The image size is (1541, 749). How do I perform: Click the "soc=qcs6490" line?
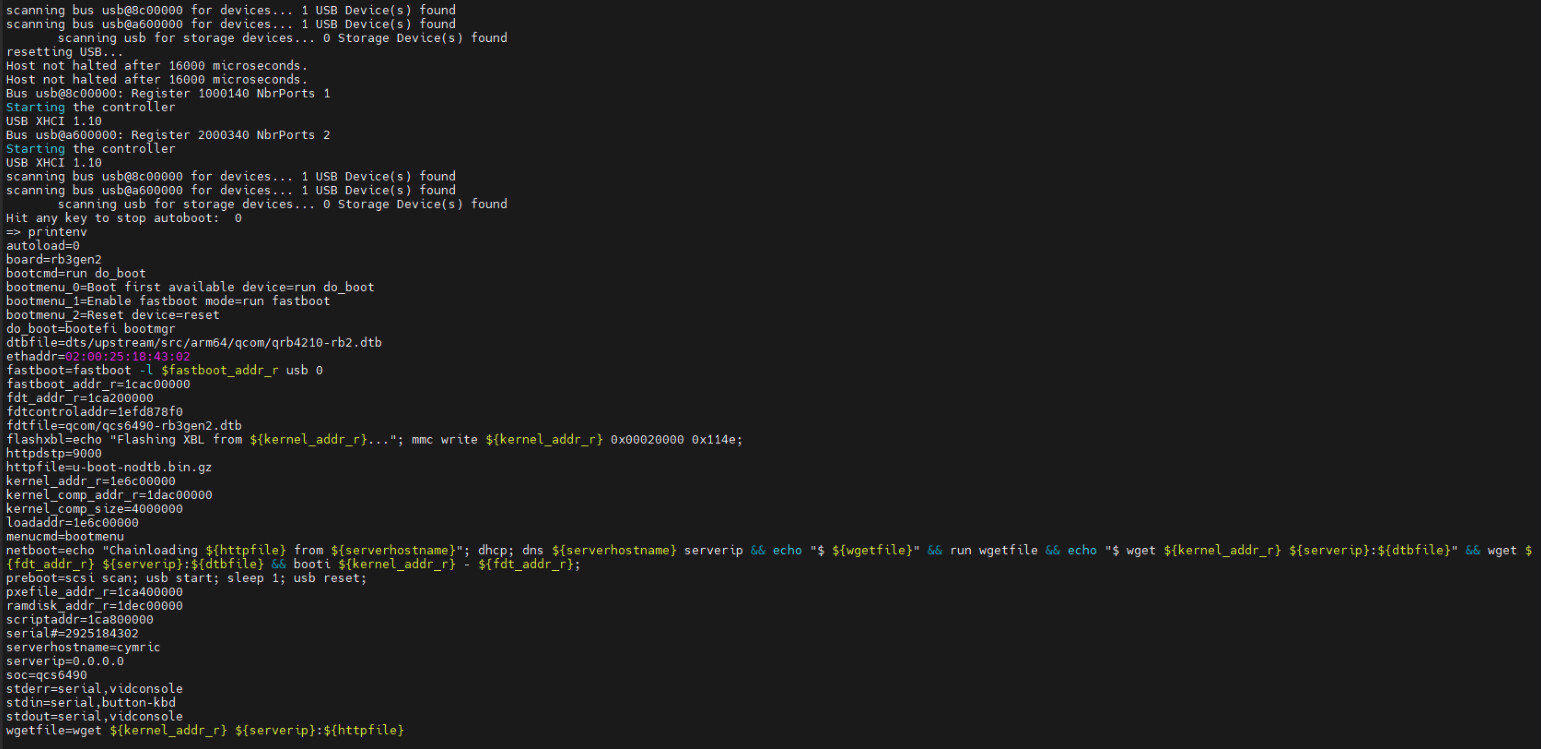(47, 675)
